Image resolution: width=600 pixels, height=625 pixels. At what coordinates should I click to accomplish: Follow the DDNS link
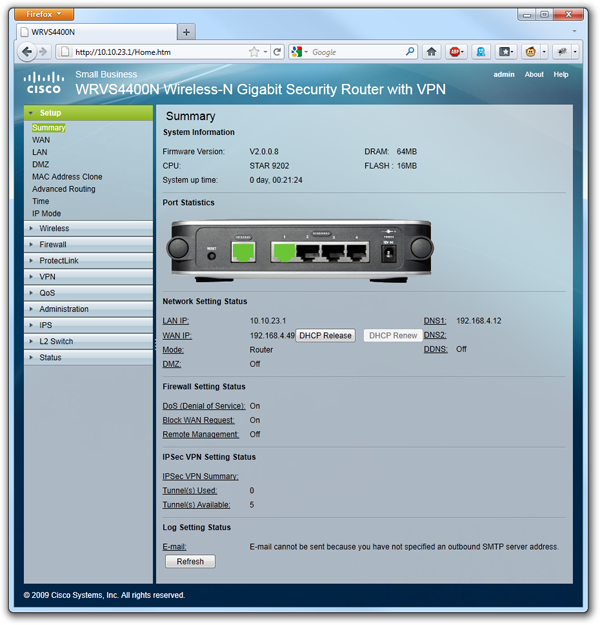click(435, 349)
